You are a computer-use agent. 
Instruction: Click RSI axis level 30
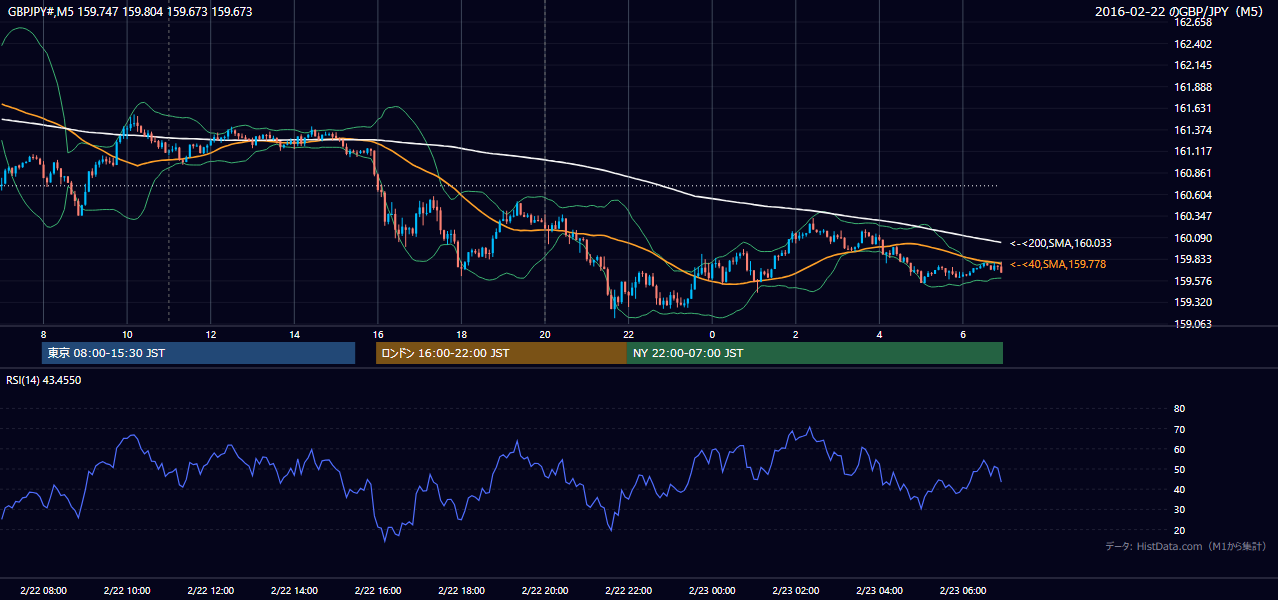[x=1179, y=510]
